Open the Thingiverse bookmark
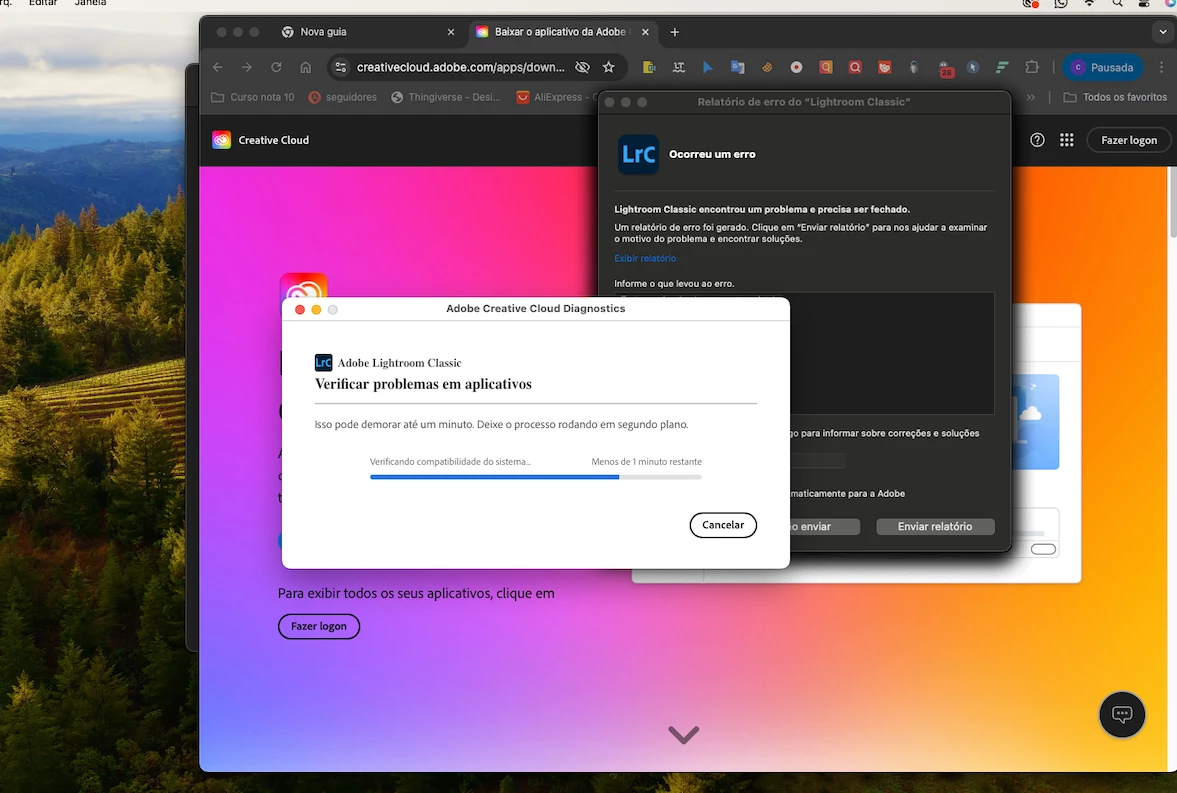 (446, 97)
